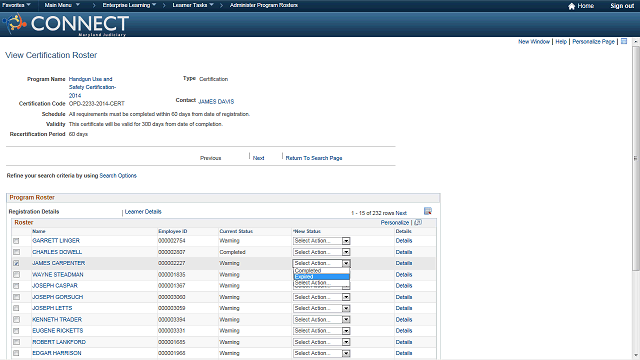640x360 pixels.
Task: Uncheck the box for JAMES CARPENTER
Action: pos(16,263)
